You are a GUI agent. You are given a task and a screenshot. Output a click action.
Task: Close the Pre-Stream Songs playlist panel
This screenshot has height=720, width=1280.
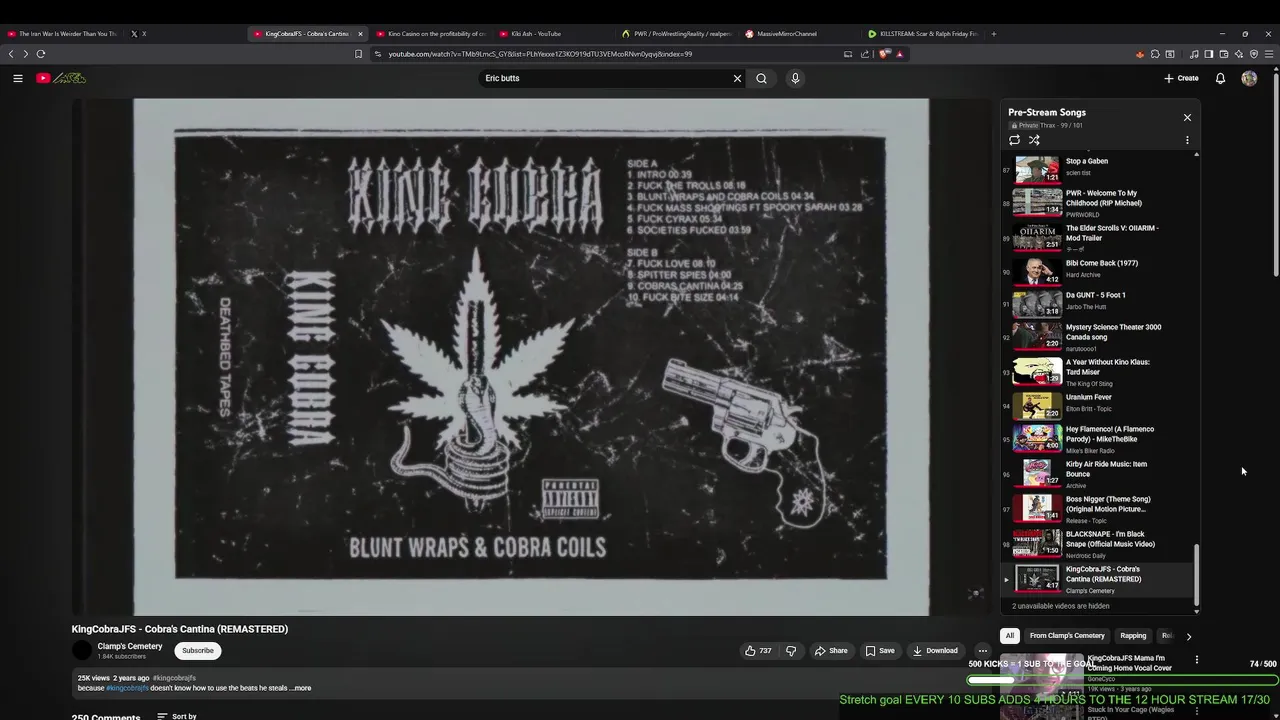(1187, 117)
